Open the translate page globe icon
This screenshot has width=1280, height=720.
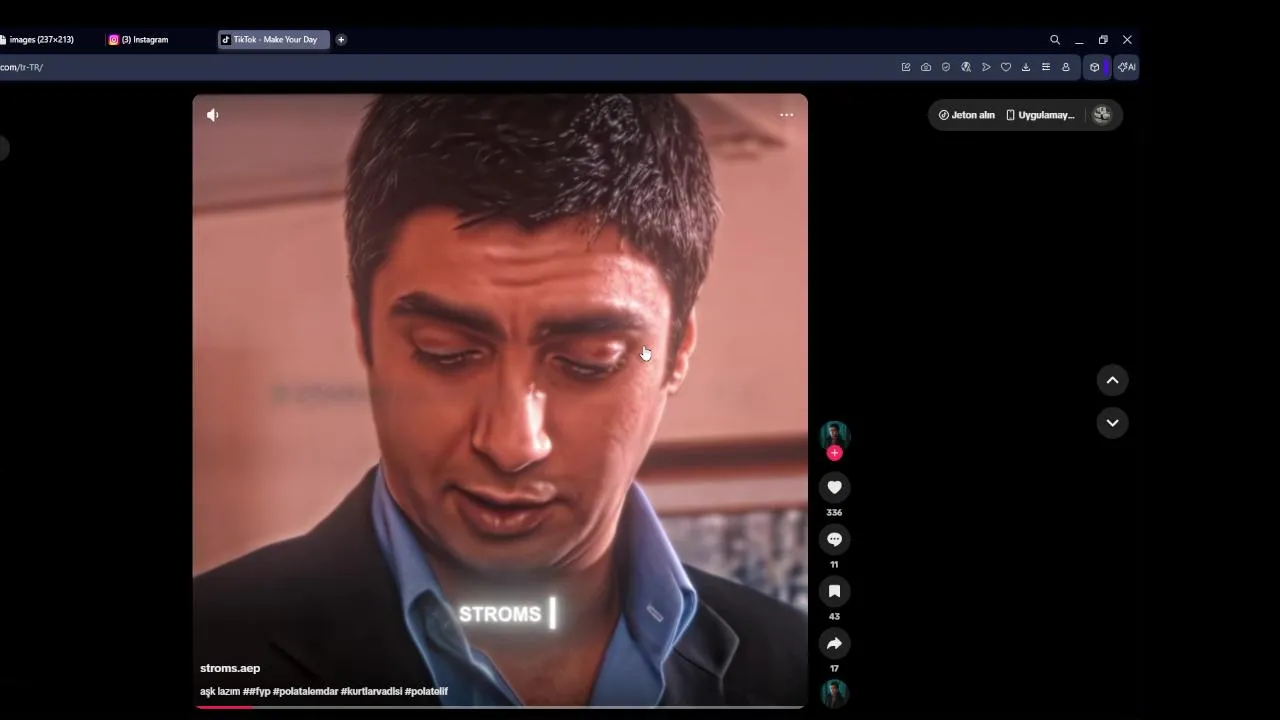point(966,67)
